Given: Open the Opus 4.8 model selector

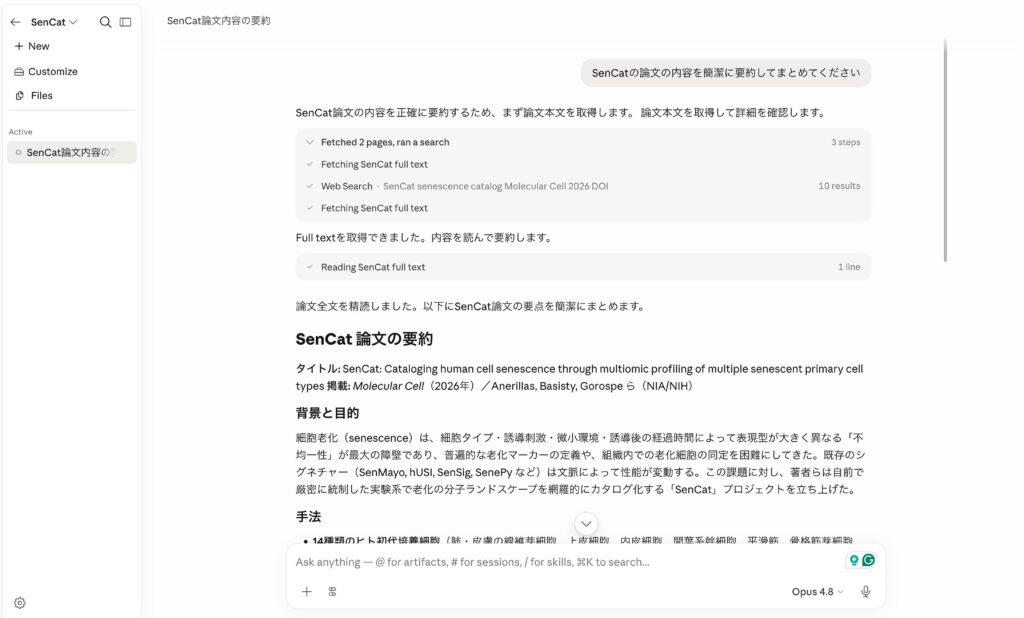Looking at the screenshot, I should (x=817, y=592).
